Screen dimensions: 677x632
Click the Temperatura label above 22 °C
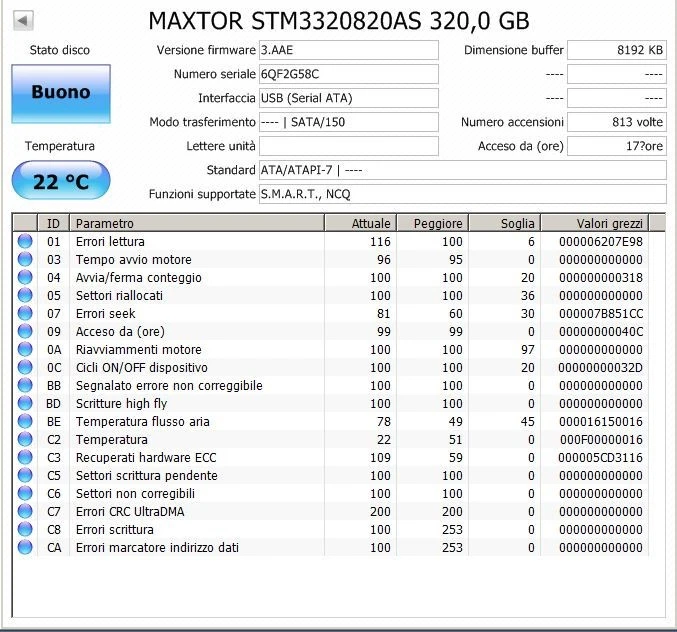(x=60, y=146)
